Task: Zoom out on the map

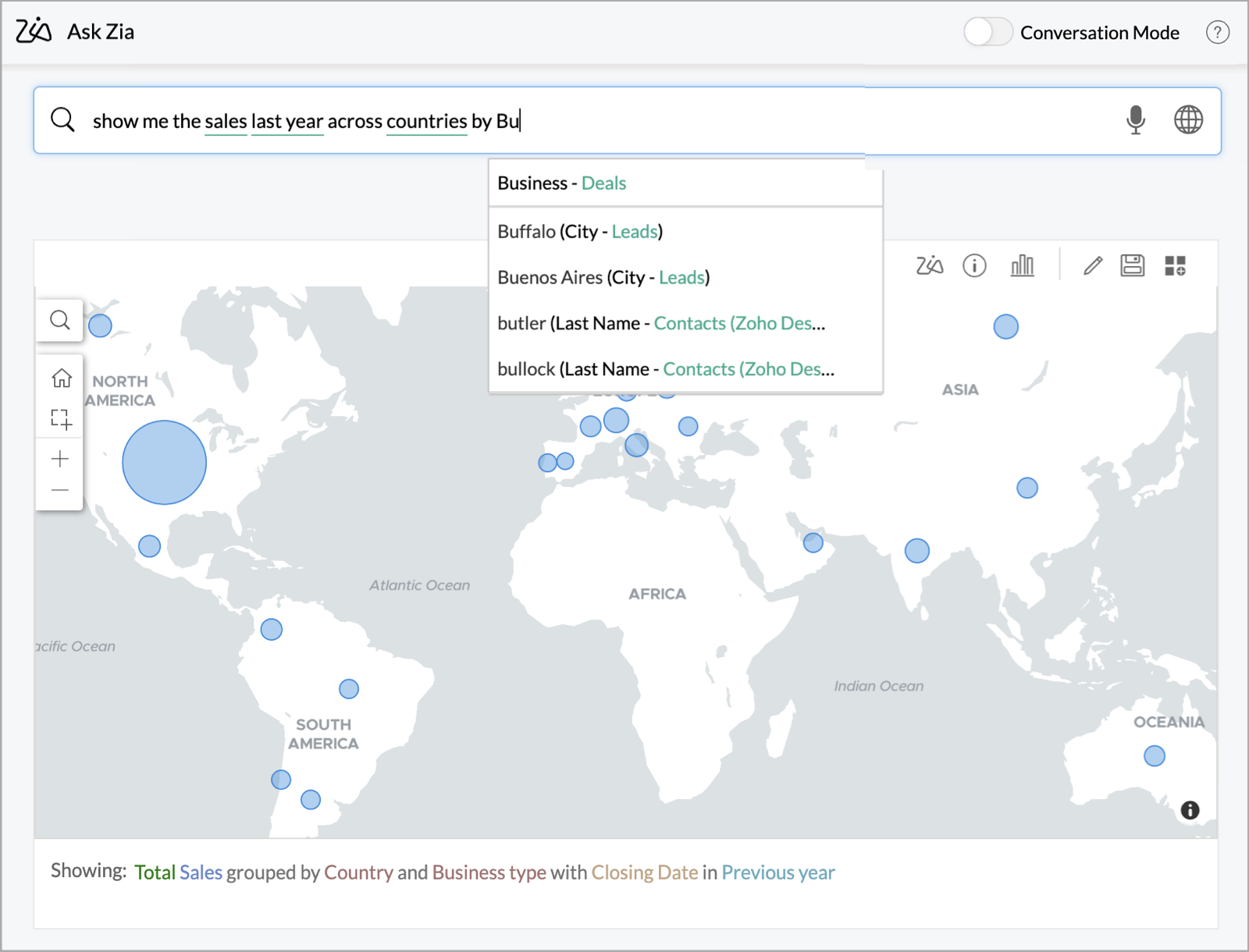Action: point(60,490)
